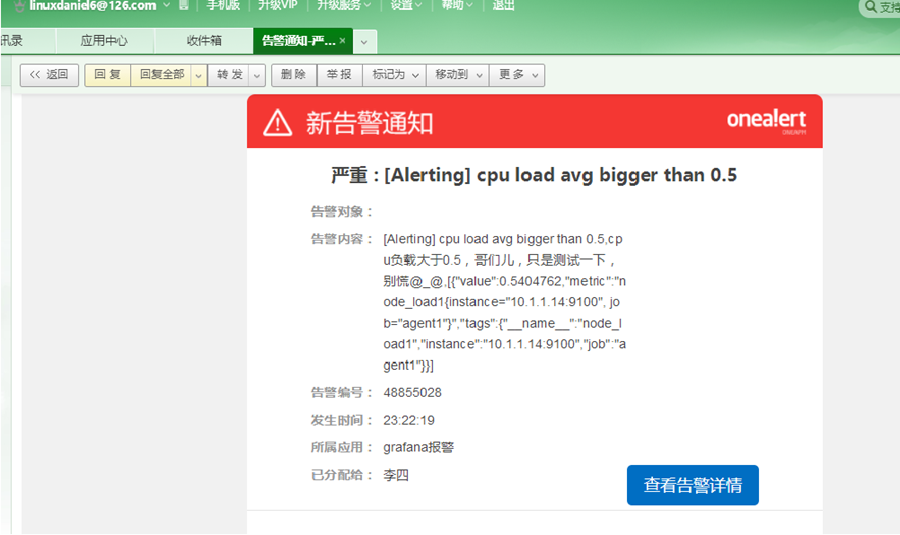900x535 pixels.
Task: Switch to the 应用中心 tab
Action: 104,41
